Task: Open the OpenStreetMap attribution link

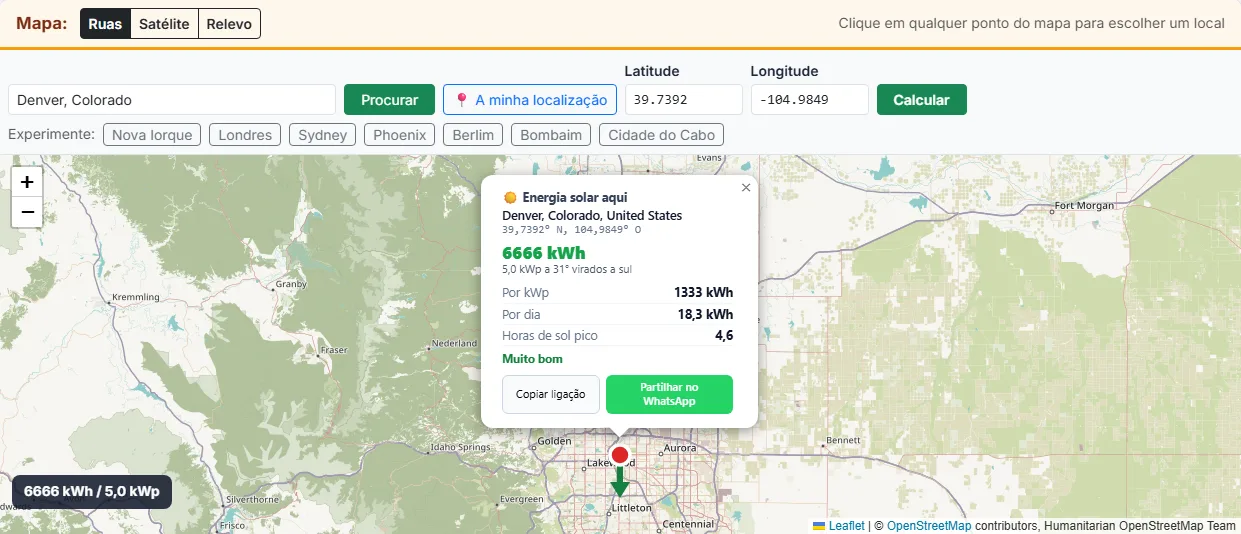Action: coord(929,525)
